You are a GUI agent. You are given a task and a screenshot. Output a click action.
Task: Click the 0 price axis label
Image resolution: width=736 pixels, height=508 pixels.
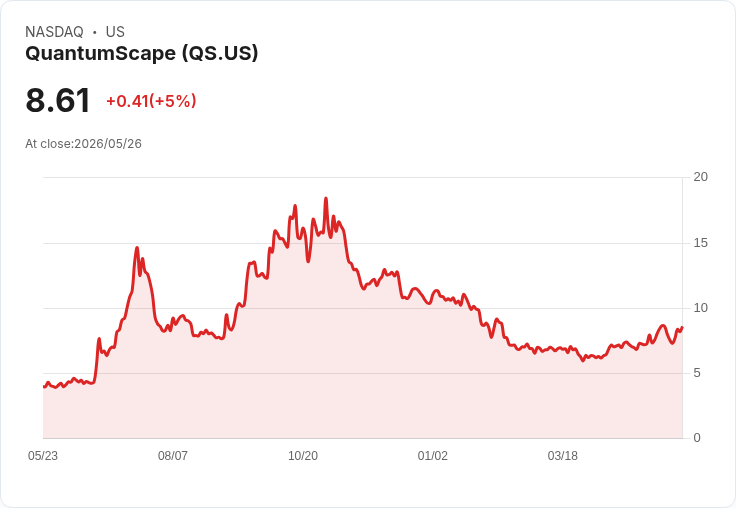(x=697, y=438)
